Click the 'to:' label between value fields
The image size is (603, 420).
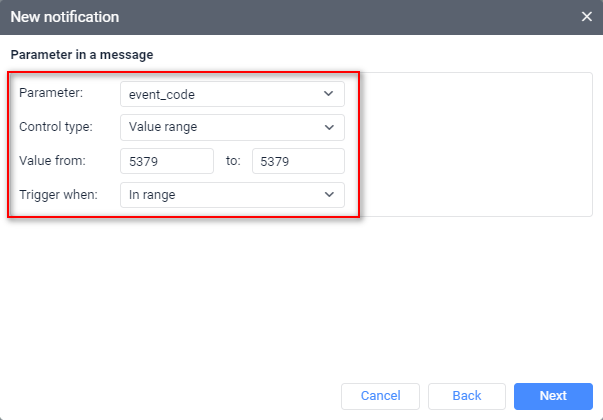(233, 161)
